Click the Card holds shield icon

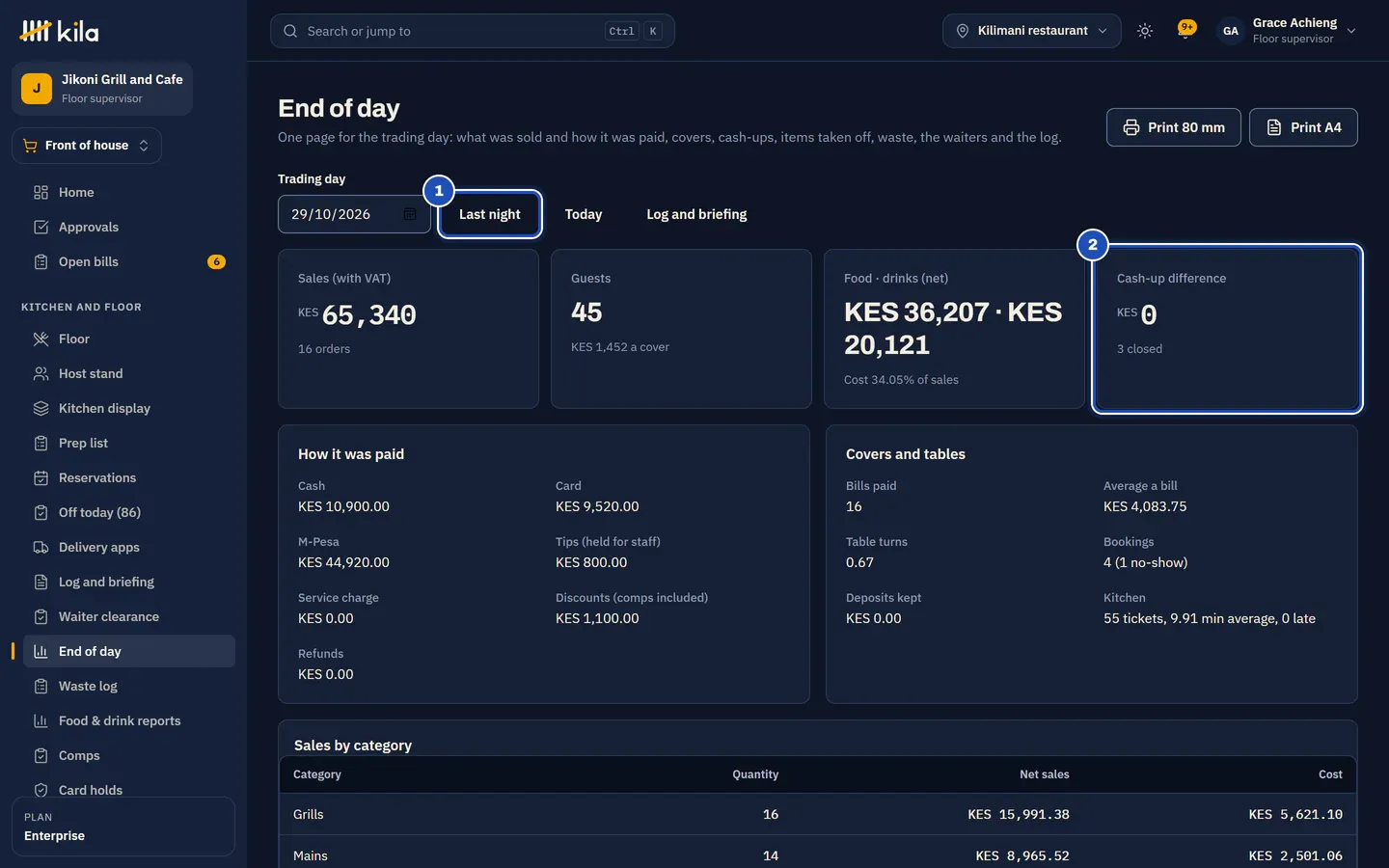pyautogui.click(x=41, y=791)
